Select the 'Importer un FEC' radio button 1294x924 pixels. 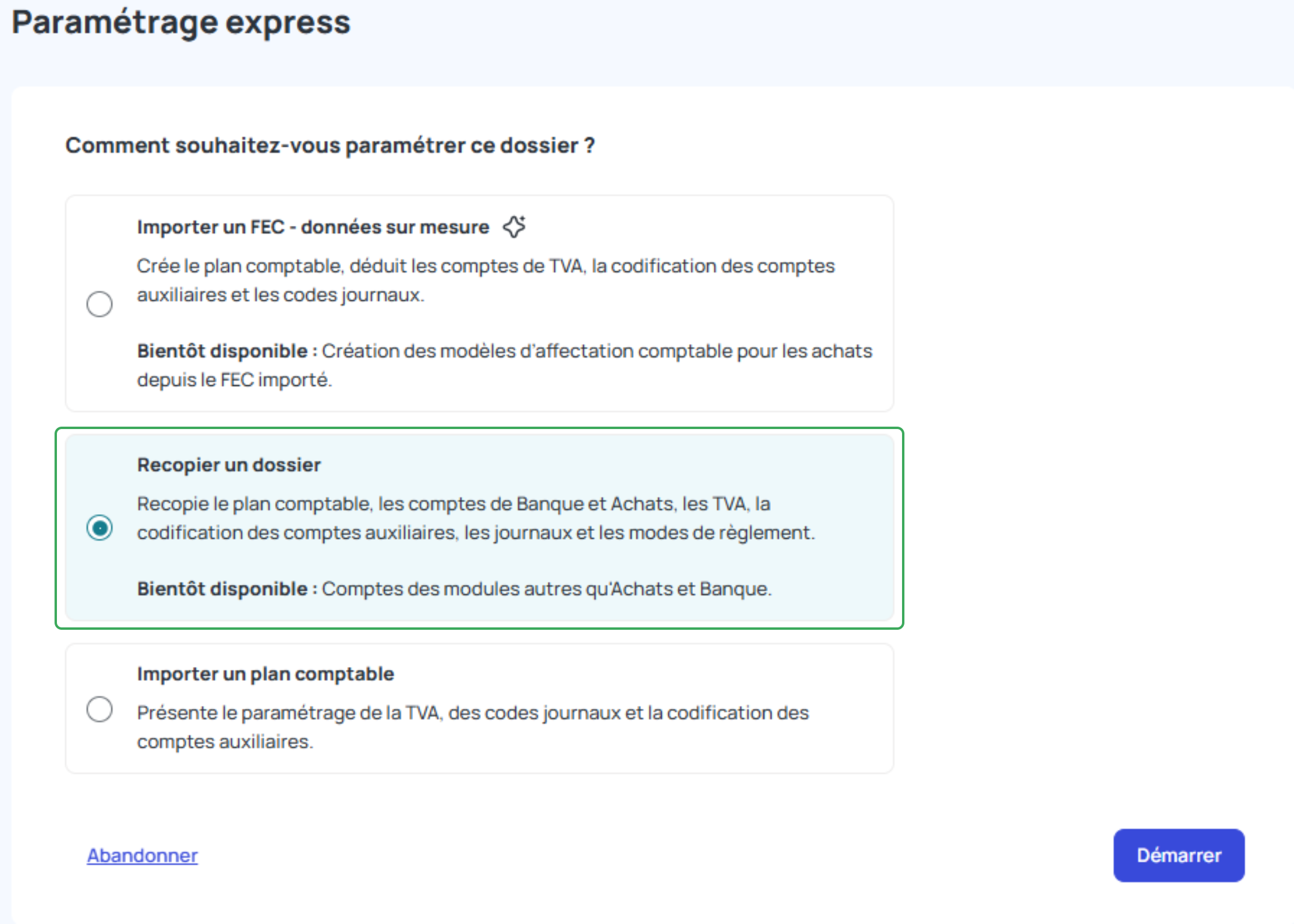pyautogui.click(x=99, y=304)
